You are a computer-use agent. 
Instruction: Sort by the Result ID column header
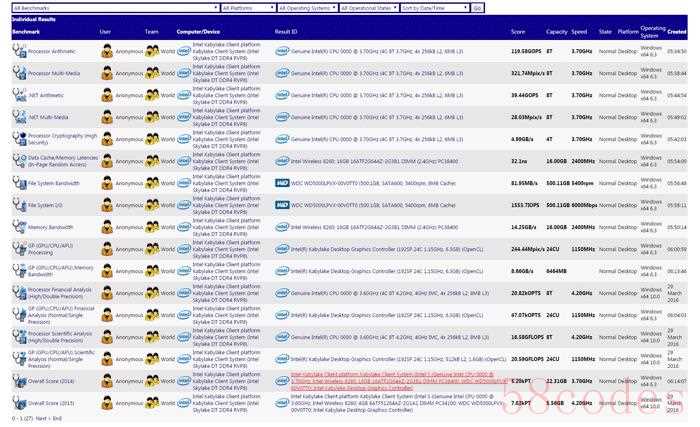(286, 32)
